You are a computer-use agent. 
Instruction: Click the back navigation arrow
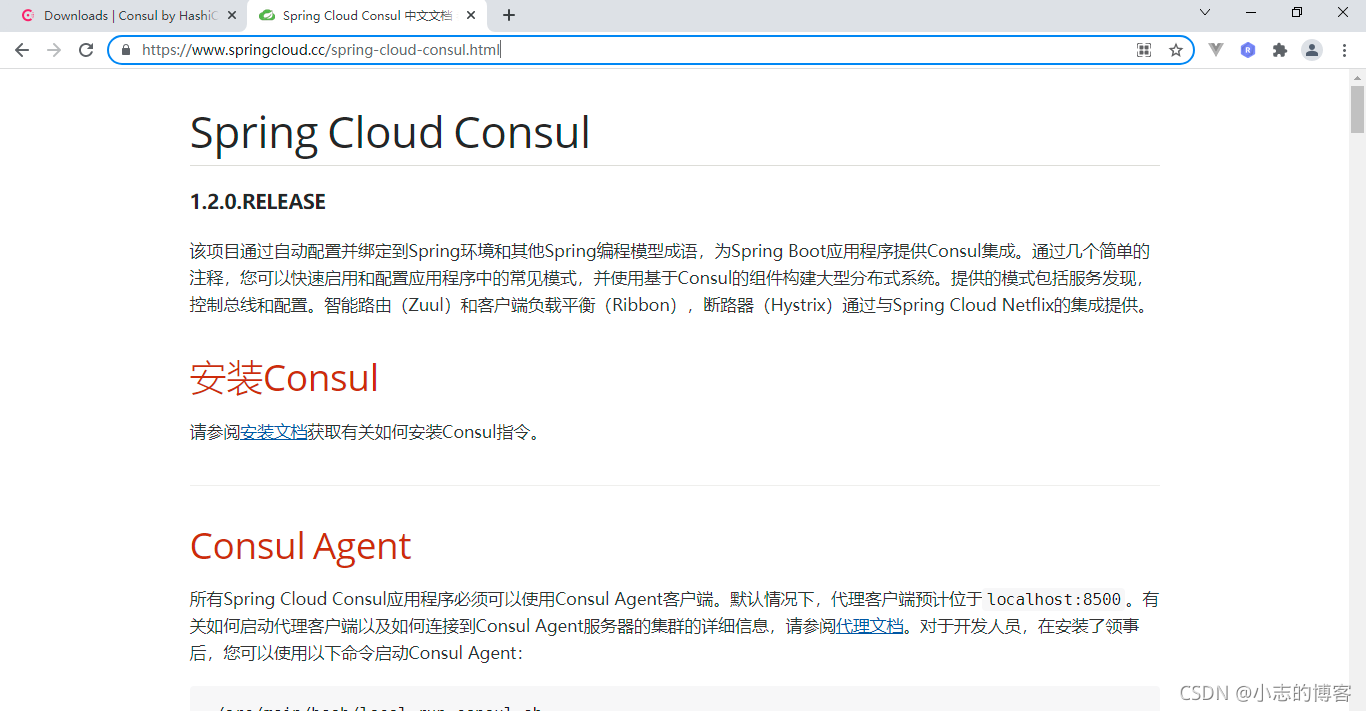coord(22,49)
